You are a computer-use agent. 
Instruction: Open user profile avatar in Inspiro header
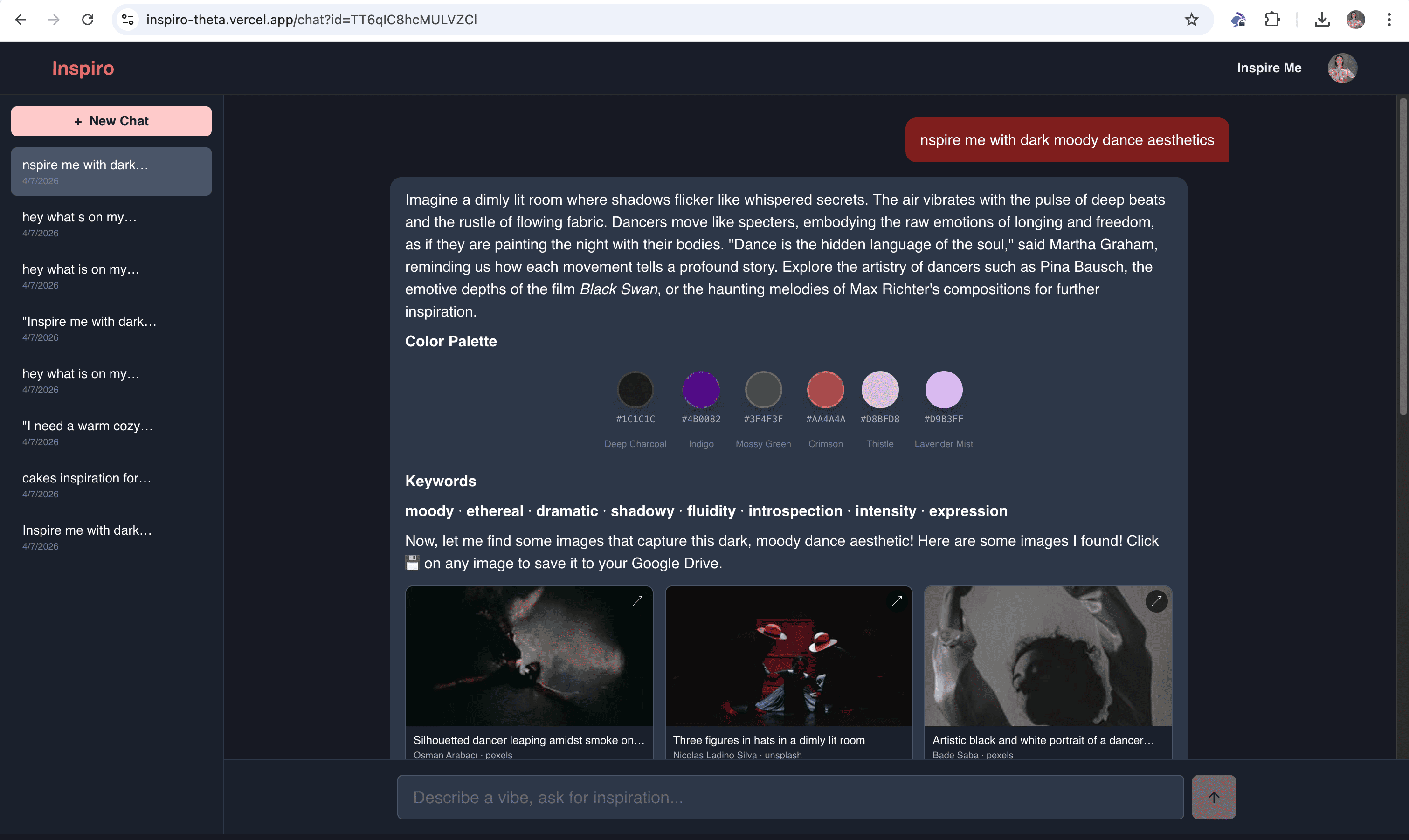[x=1342, y=68]
